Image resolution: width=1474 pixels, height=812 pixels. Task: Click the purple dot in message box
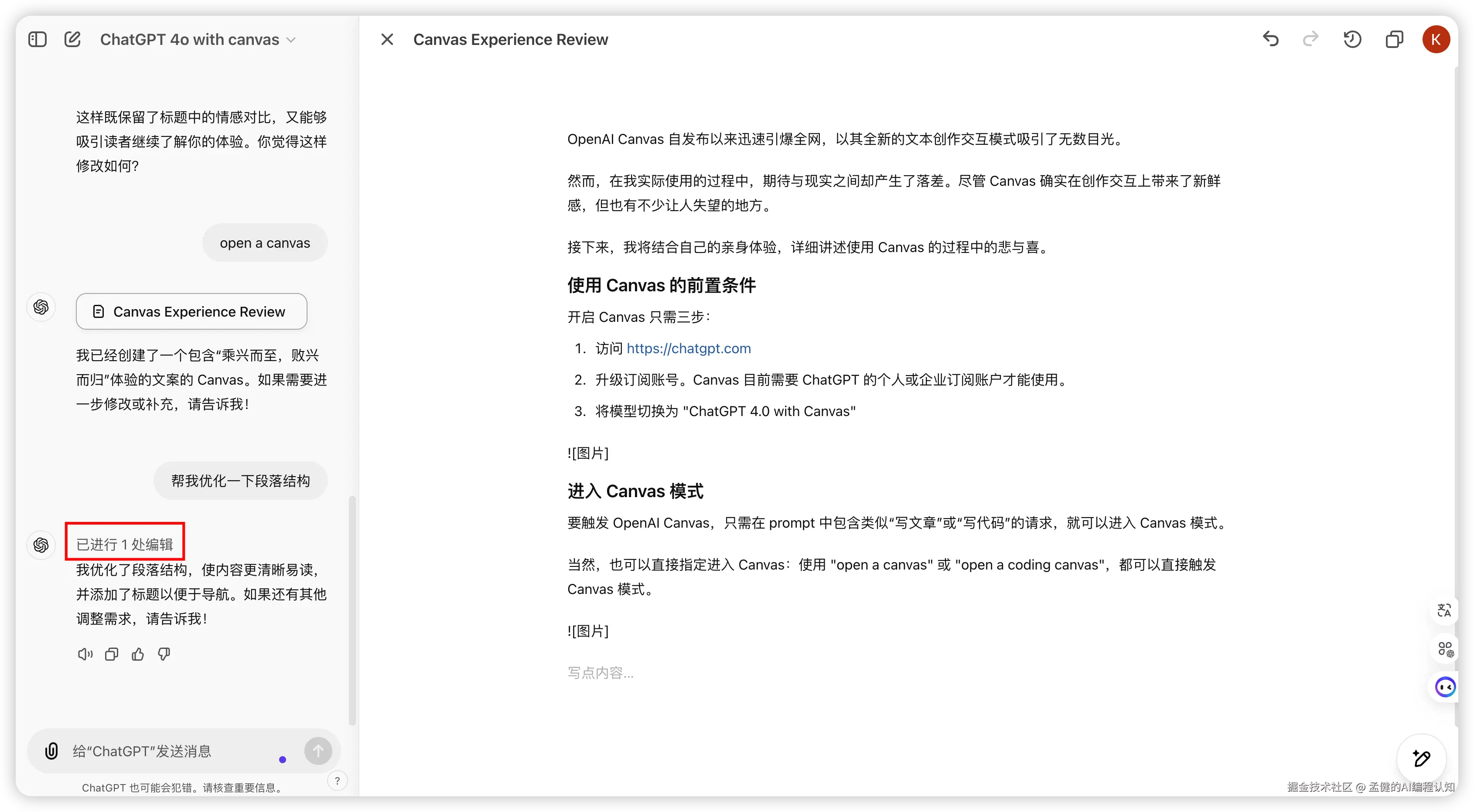(282, 759)
